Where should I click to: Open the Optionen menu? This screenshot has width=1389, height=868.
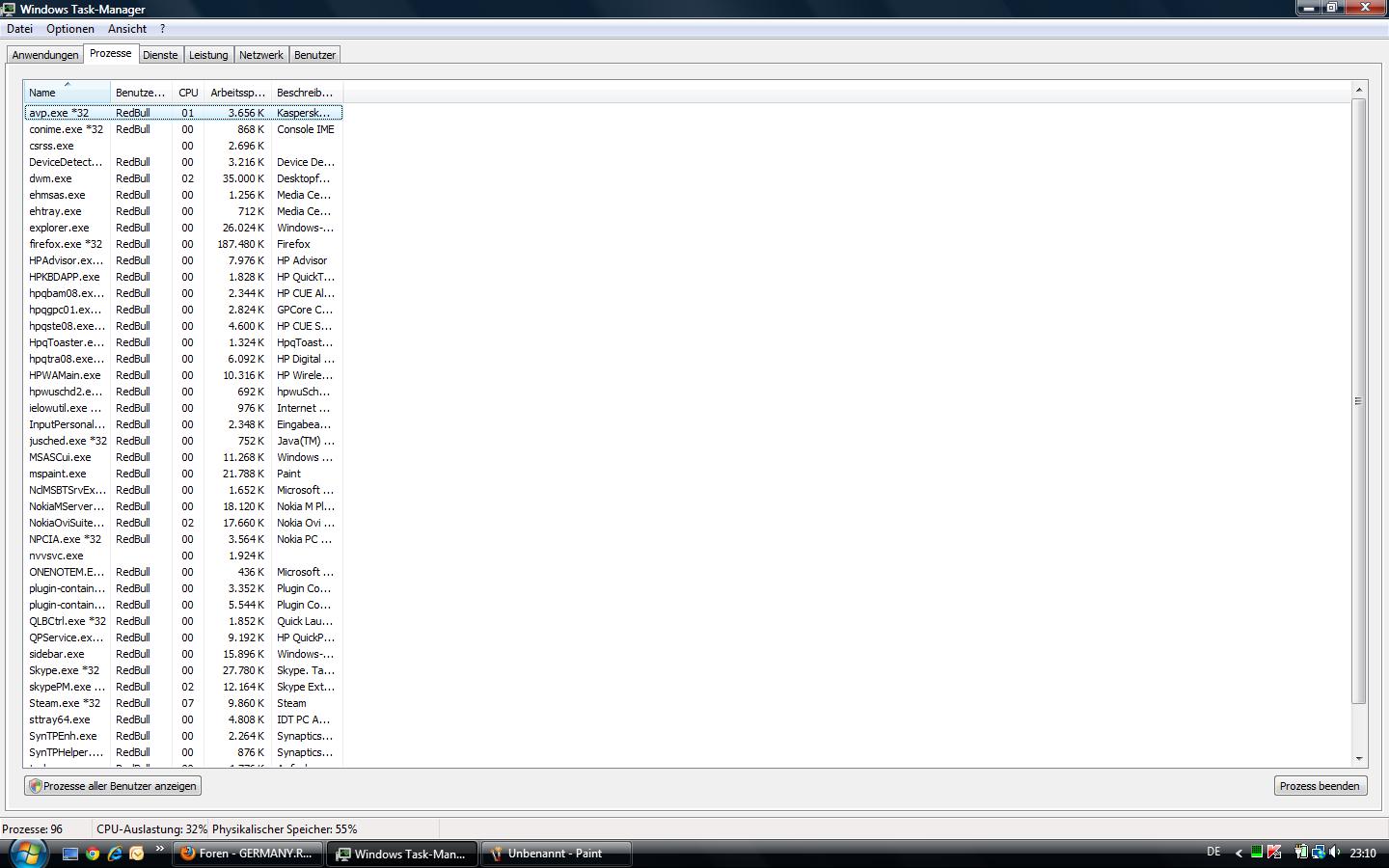(x=70, y=29)
